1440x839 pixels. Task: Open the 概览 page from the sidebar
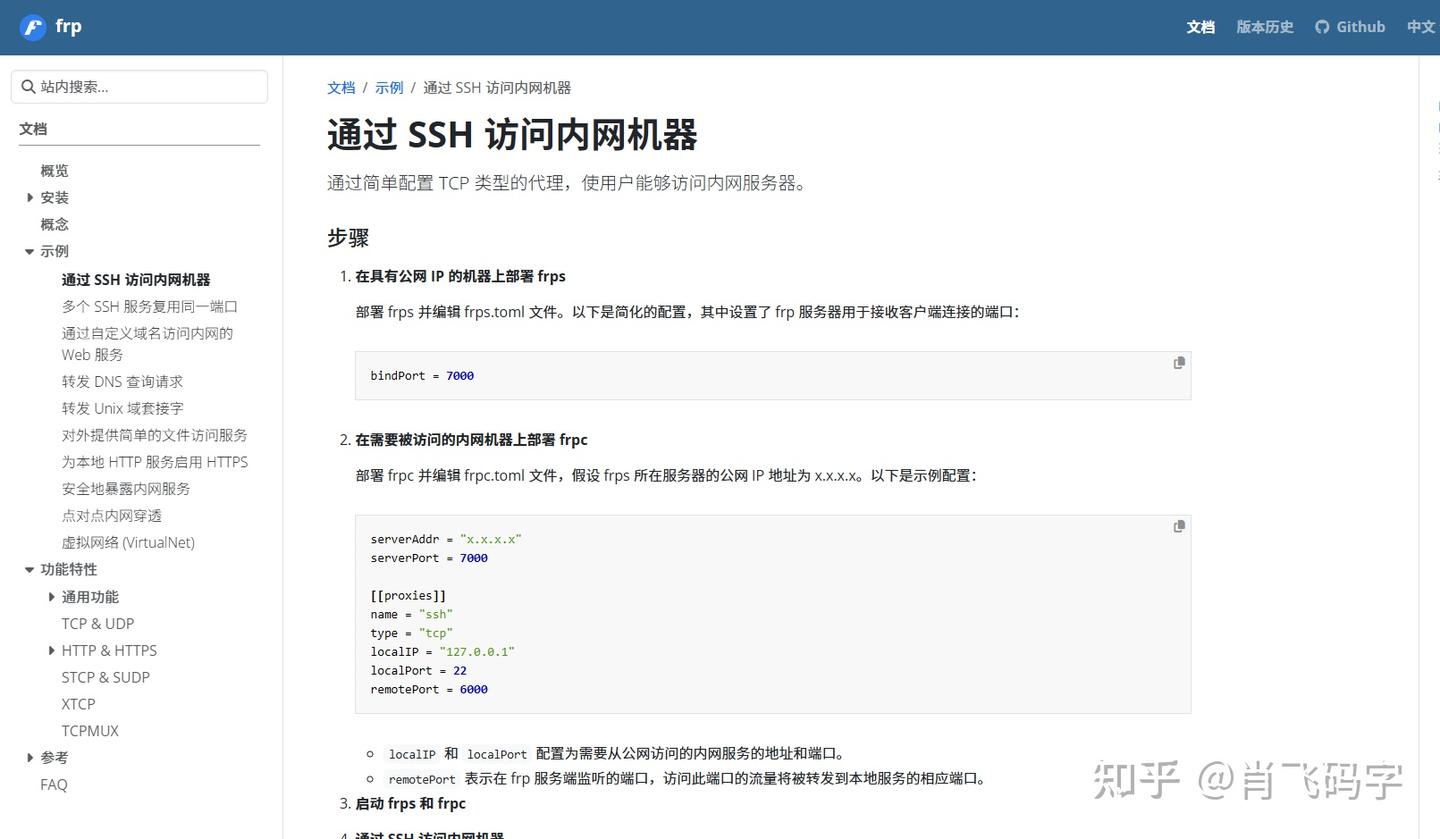click(x=54, y=170)
